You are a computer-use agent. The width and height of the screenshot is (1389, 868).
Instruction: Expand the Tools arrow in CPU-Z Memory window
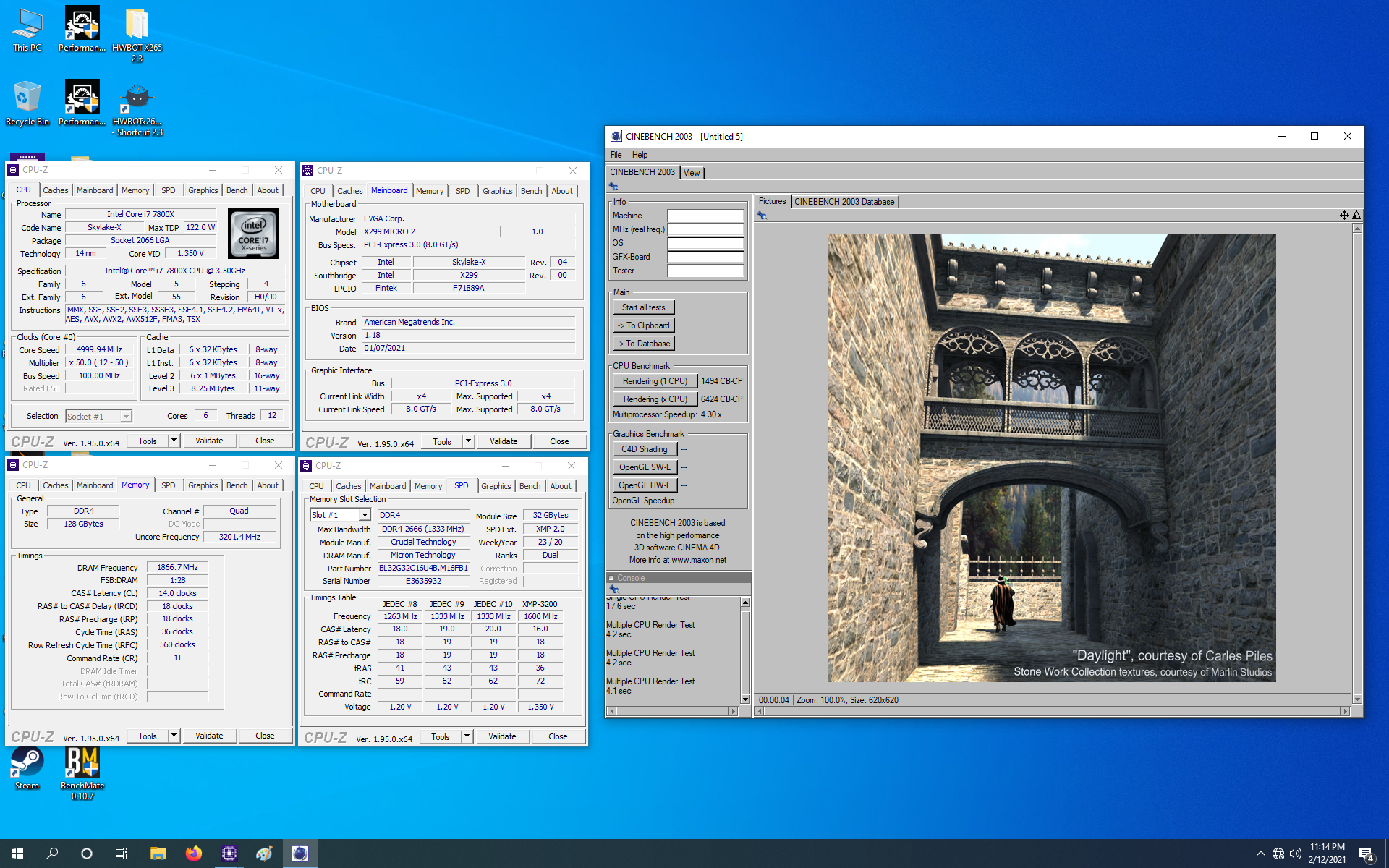174,736
